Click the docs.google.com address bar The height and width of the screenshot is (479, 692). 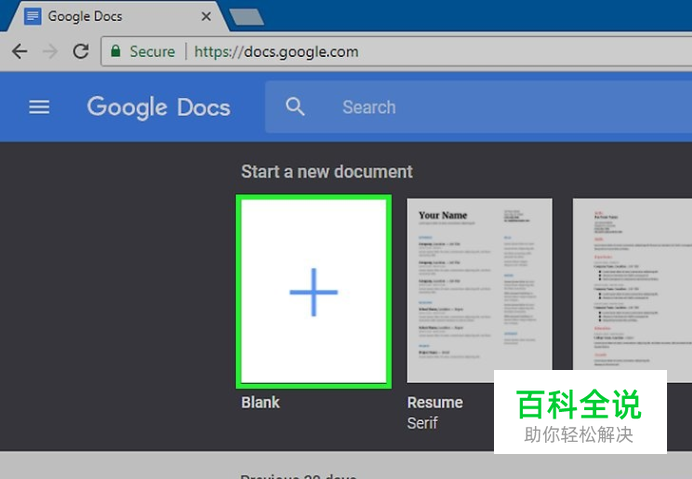pos(397,52)
